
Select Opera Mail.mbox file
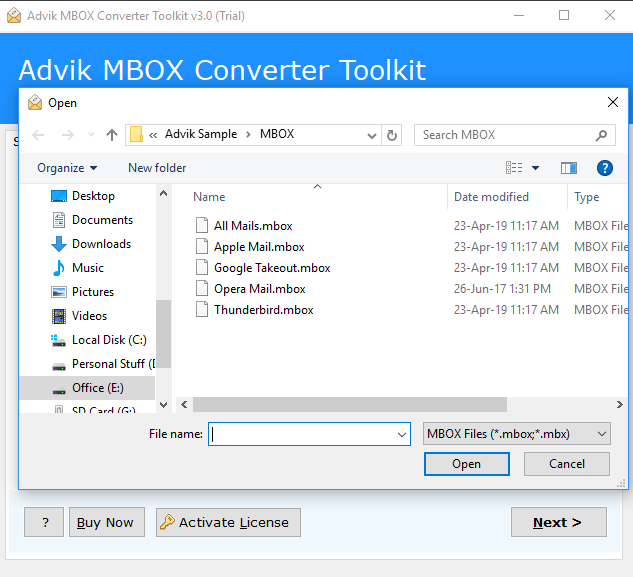pos(259,289)
